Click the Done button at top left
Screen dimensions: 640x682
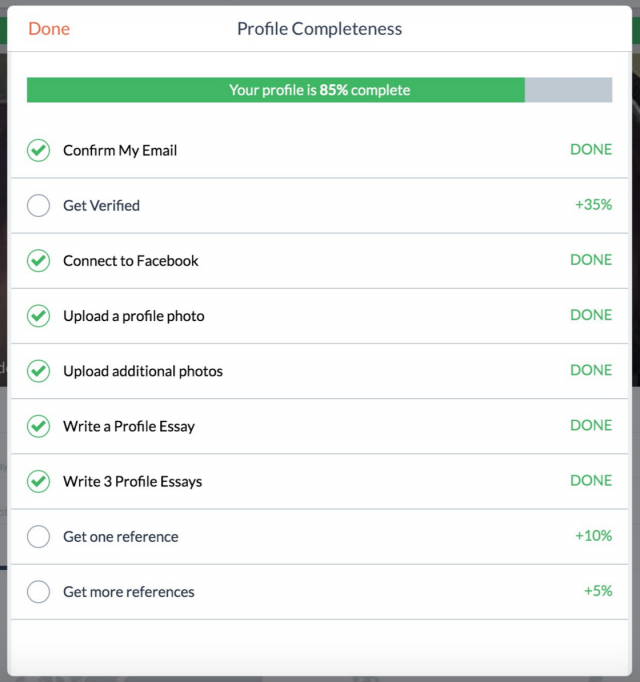(x=49, y=29)
